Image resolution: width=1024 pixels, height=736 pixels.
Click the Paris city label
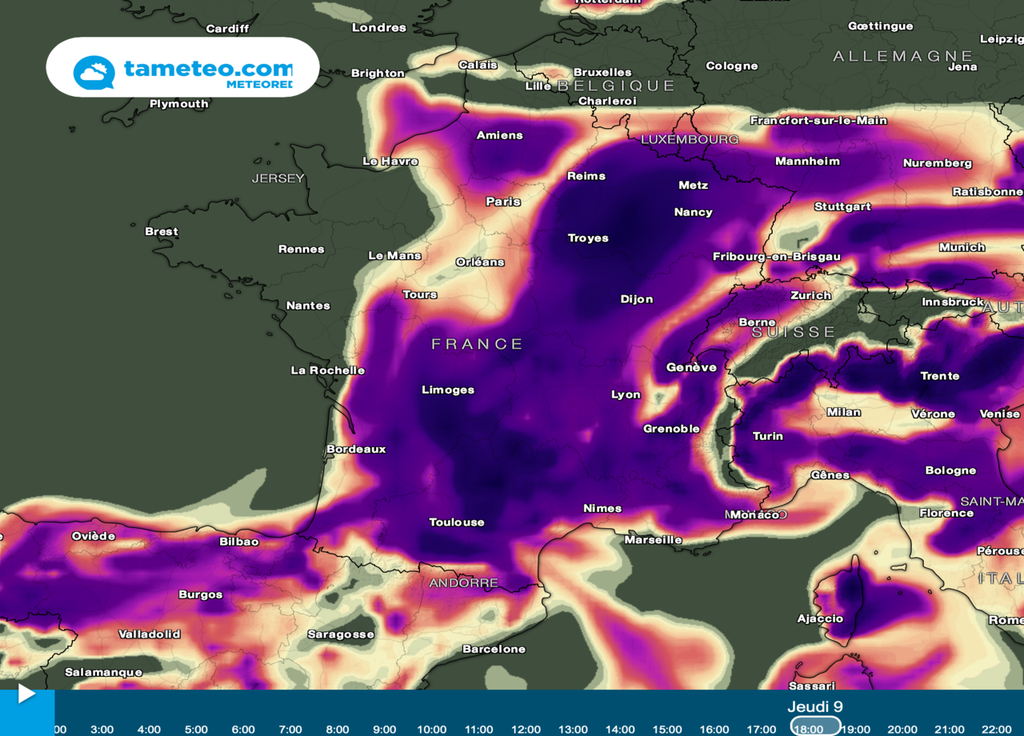click(503, 201)
